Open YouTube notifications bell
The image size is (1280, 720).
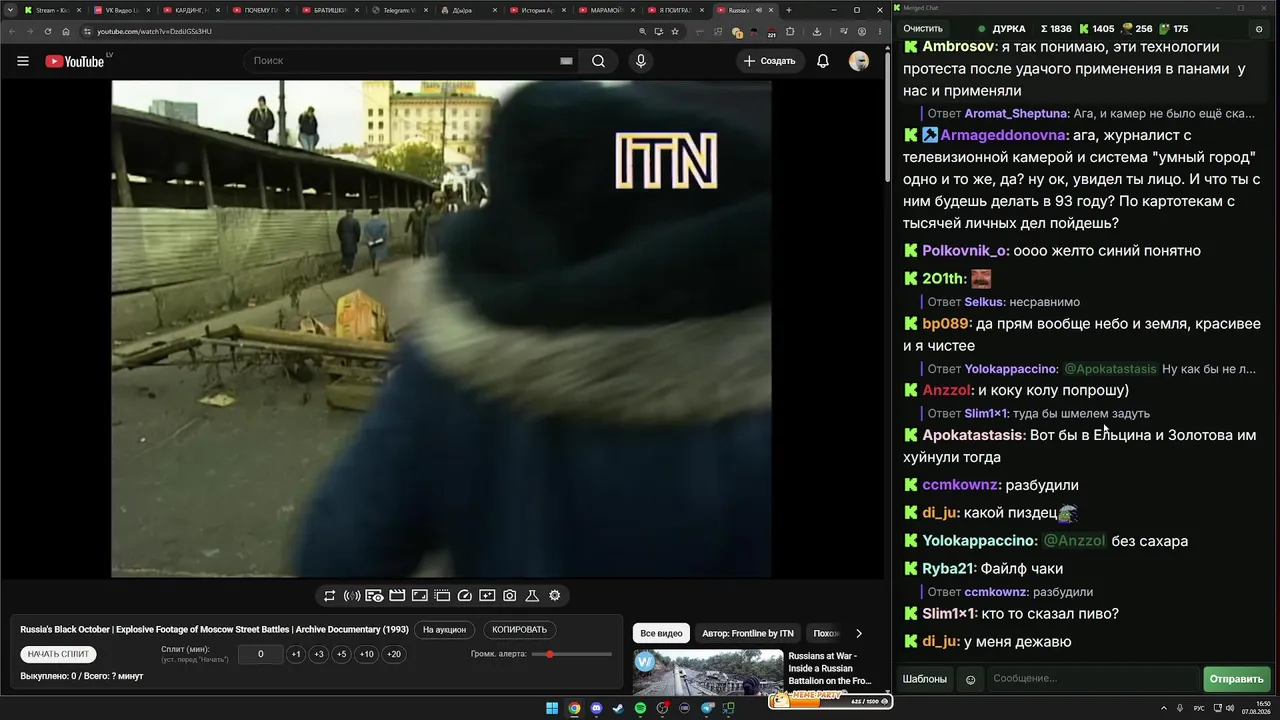823,61
